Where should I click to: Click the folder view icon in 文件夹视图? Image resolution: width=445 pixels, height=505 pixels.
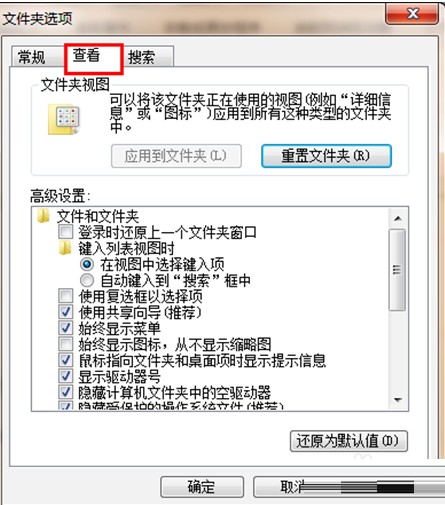pos(64,120)
